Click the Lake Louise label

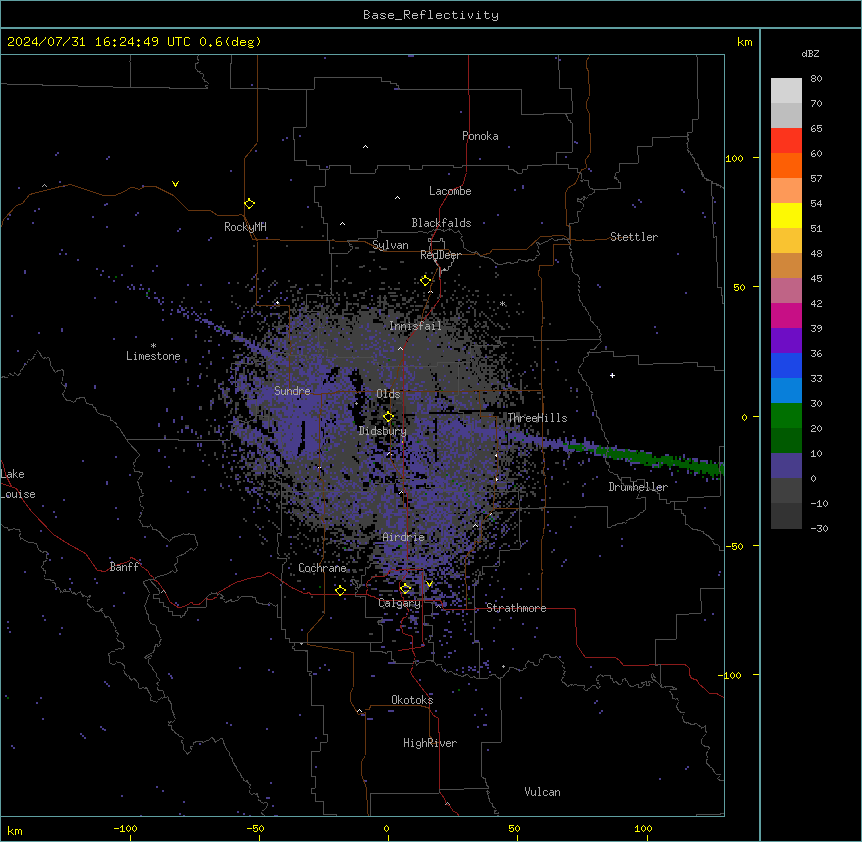click(18, 484)
